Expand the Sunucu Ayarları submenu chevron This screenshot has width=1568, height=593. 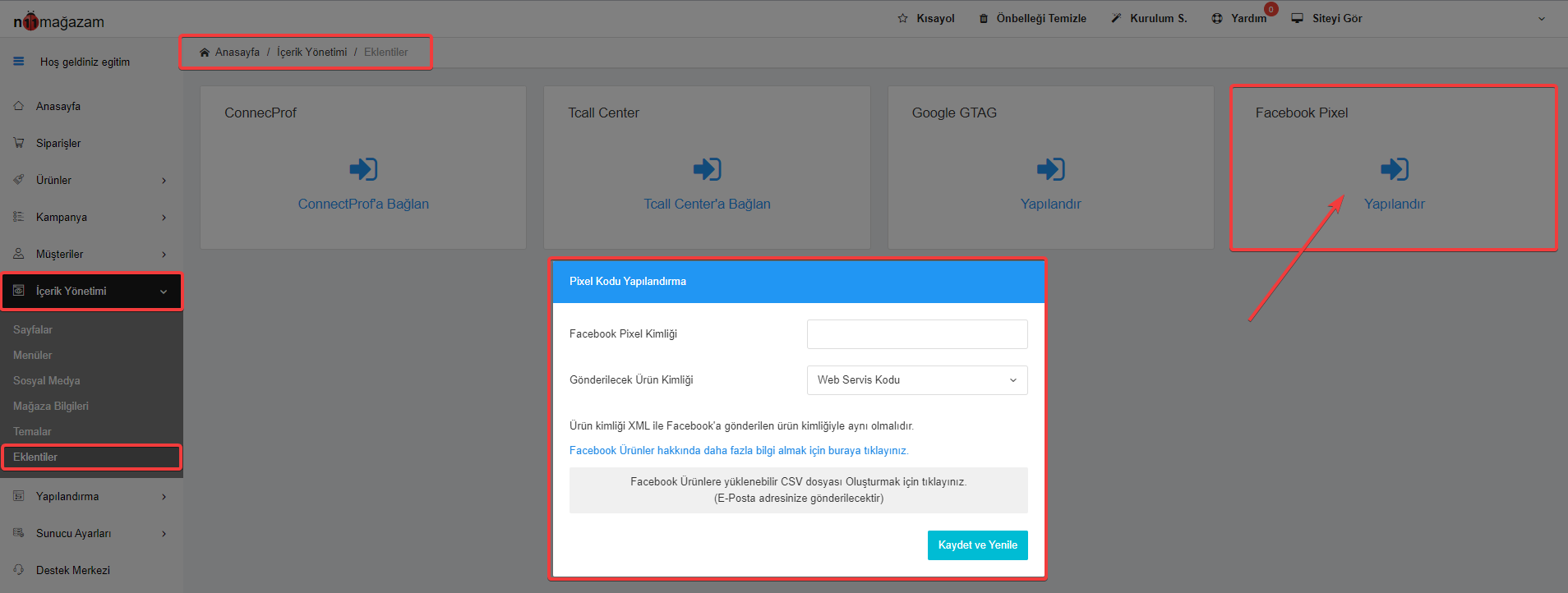point(164,534)
